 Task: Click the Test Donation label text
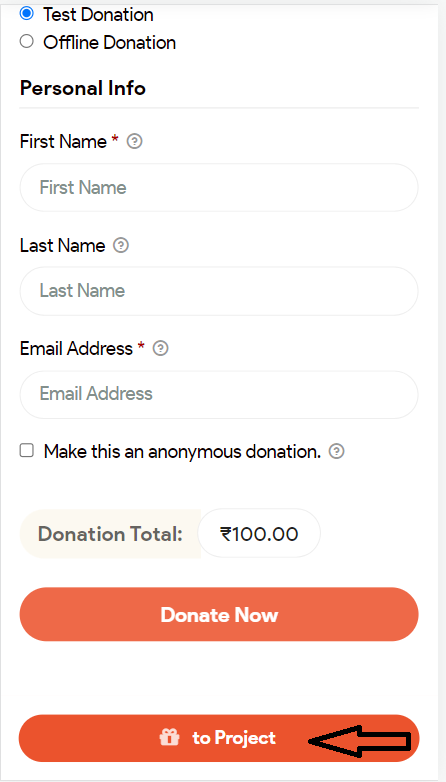tap(98, 15)
